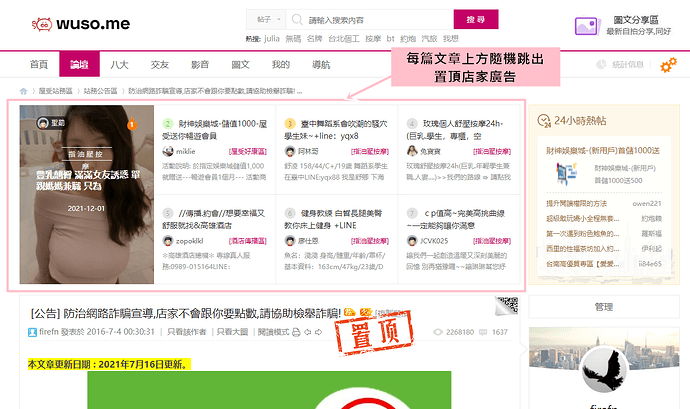Click the author profile icon beside firefn
690x409 pixels.
coord(32,332)
